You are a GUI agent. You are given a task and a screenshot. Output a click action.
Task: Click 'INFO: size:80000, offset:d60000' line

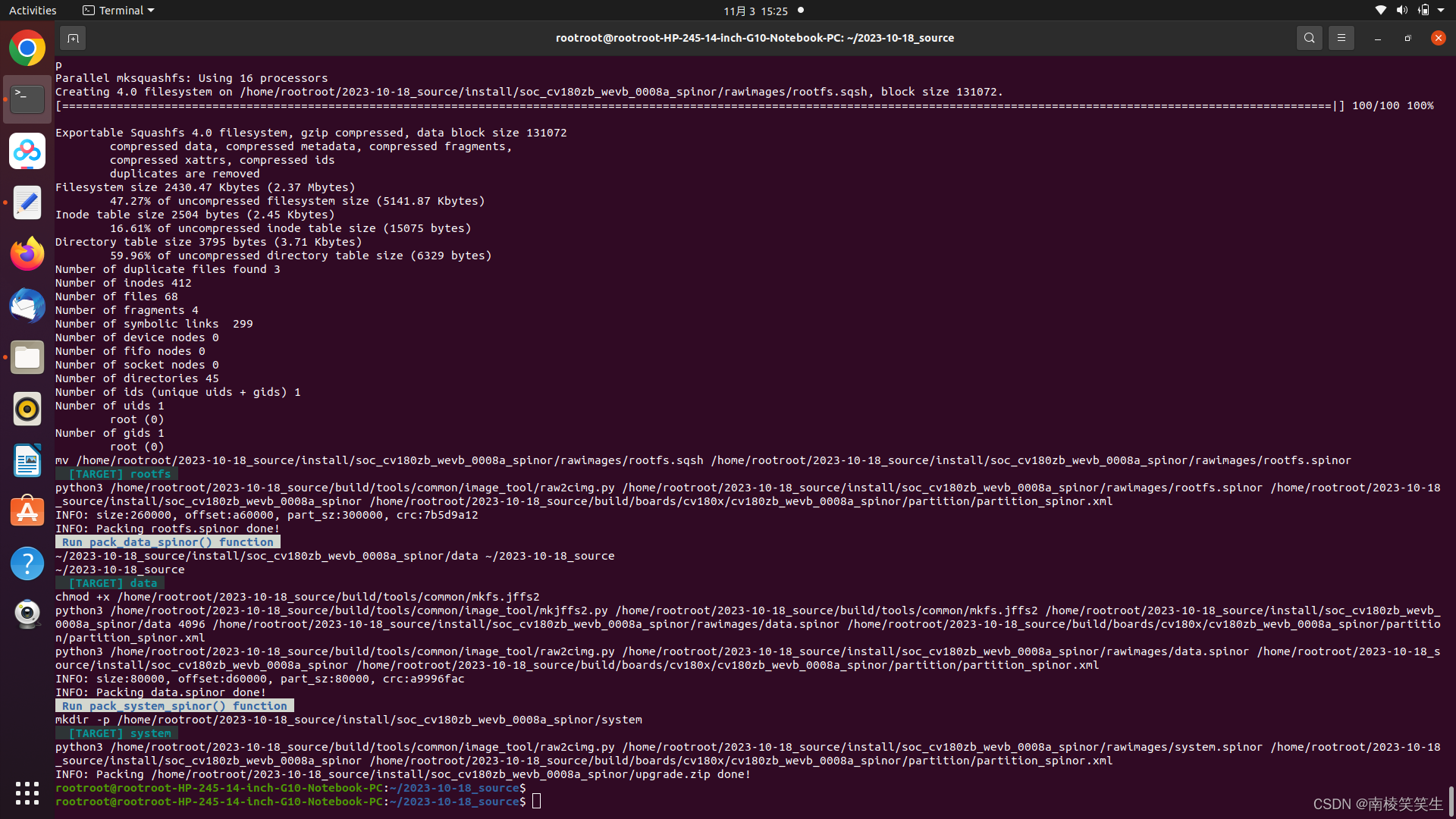point(260,679)
